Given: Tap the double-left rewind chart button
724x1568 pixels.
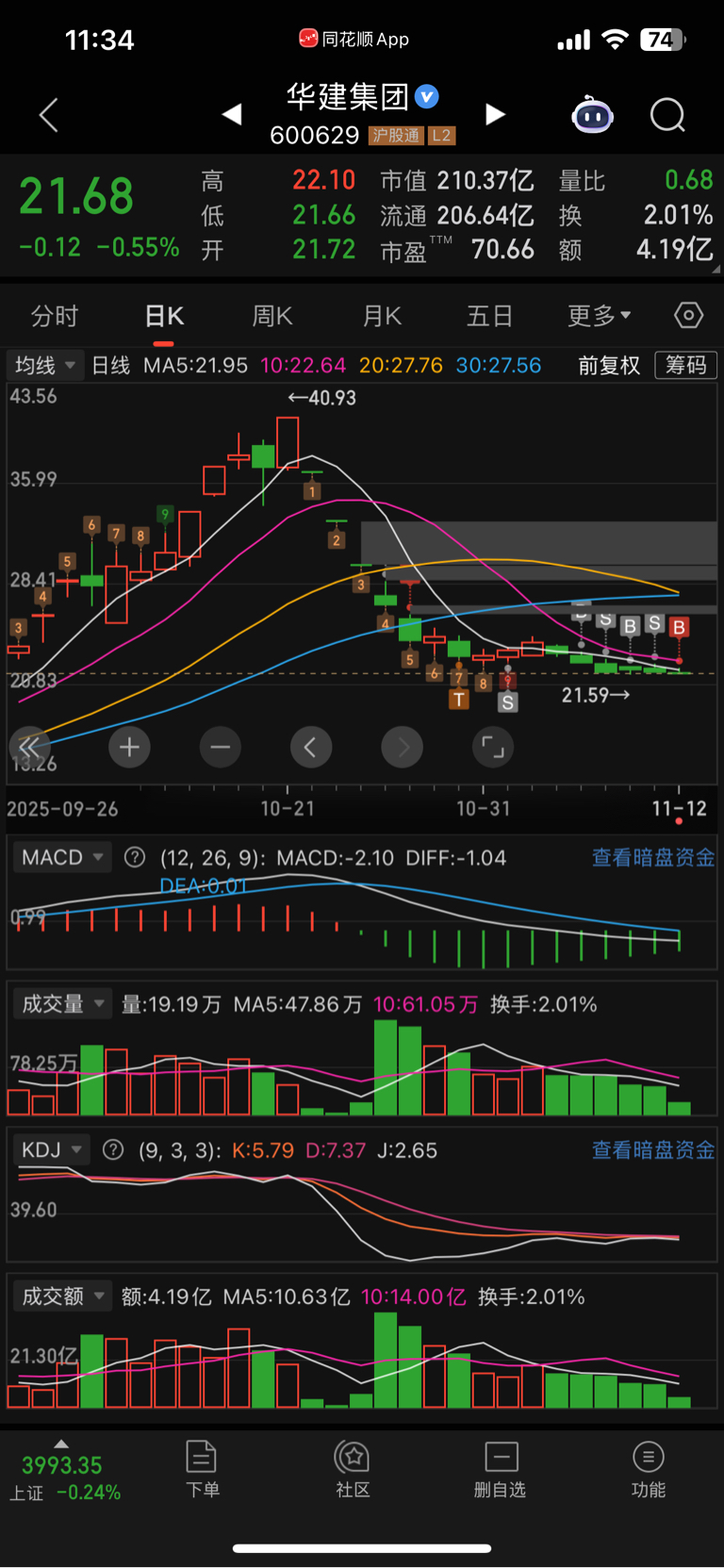Looking at the screenshot, I should pos(29,748).
